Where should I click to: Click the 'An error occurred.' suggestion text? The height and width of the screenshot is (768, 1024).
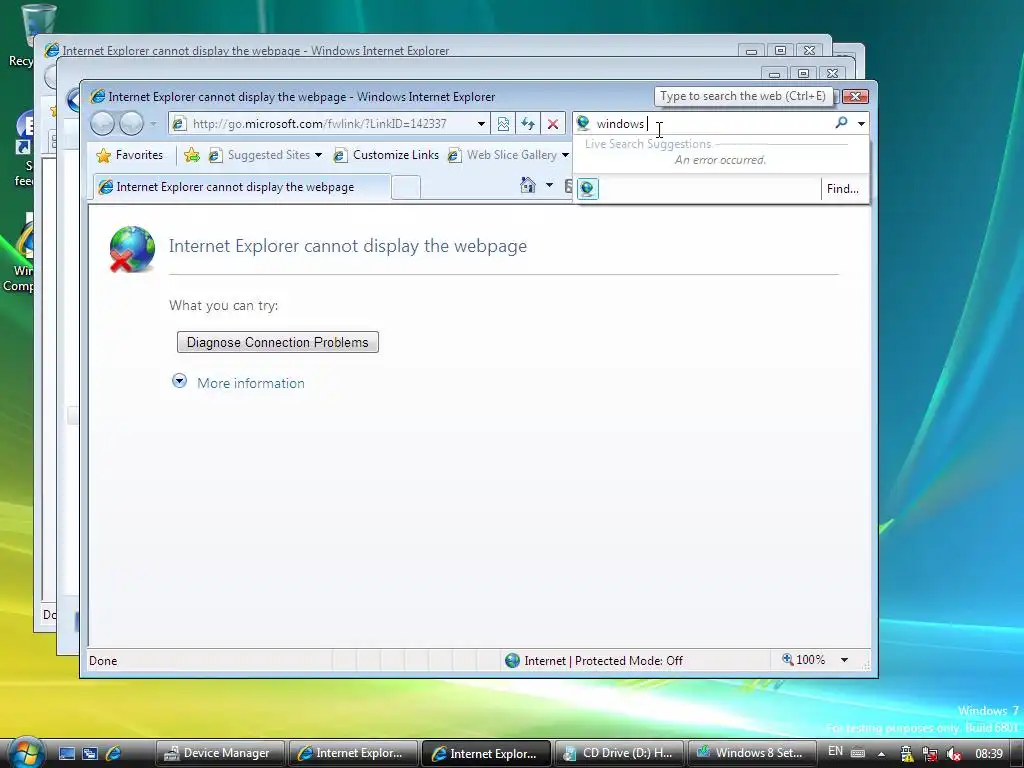click(720, 160)
